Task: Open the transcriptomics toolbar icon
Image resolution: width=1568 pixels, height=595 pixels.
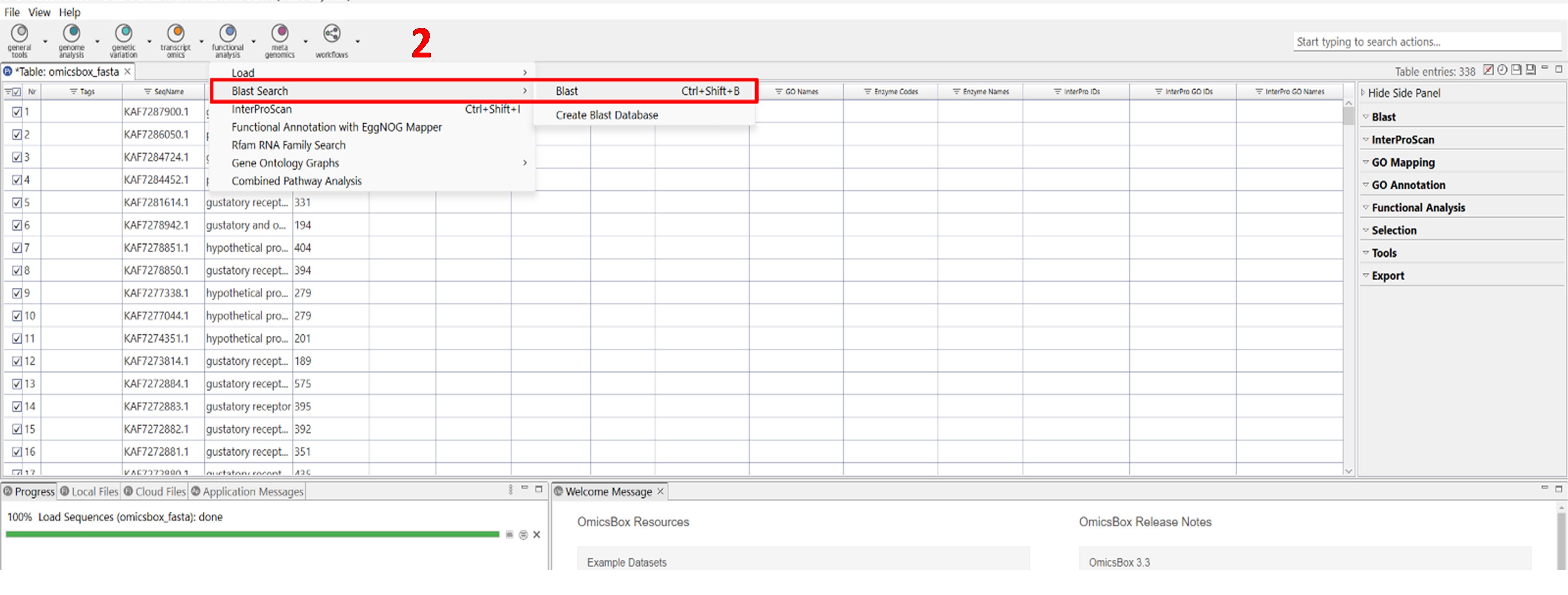Action: pyautogui.click(x=176, y=34)
